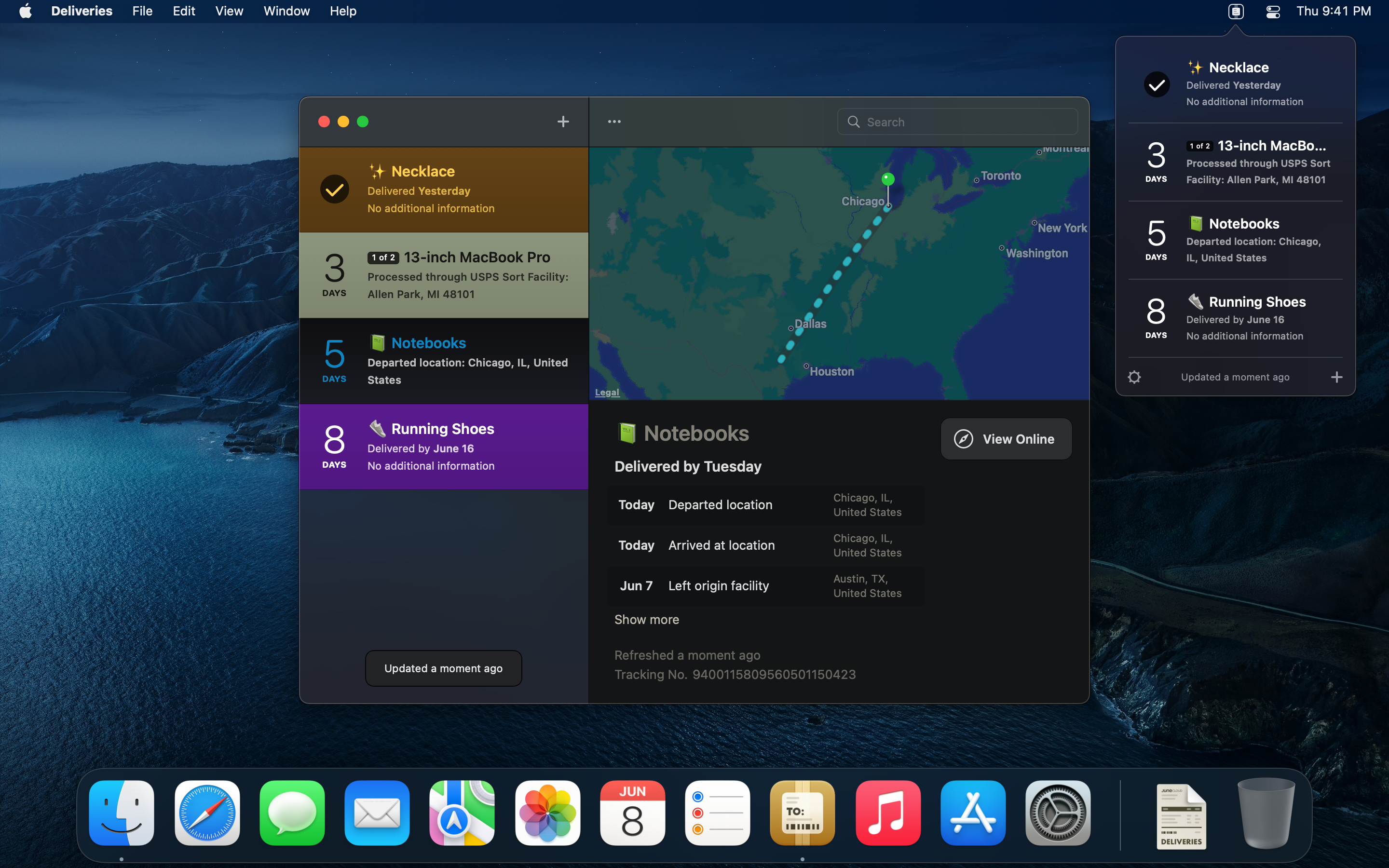Click the shoe icon beside Running Shoes
Image resolution: width=1389 pixels, height=868 pixels.
click(377, 428)
